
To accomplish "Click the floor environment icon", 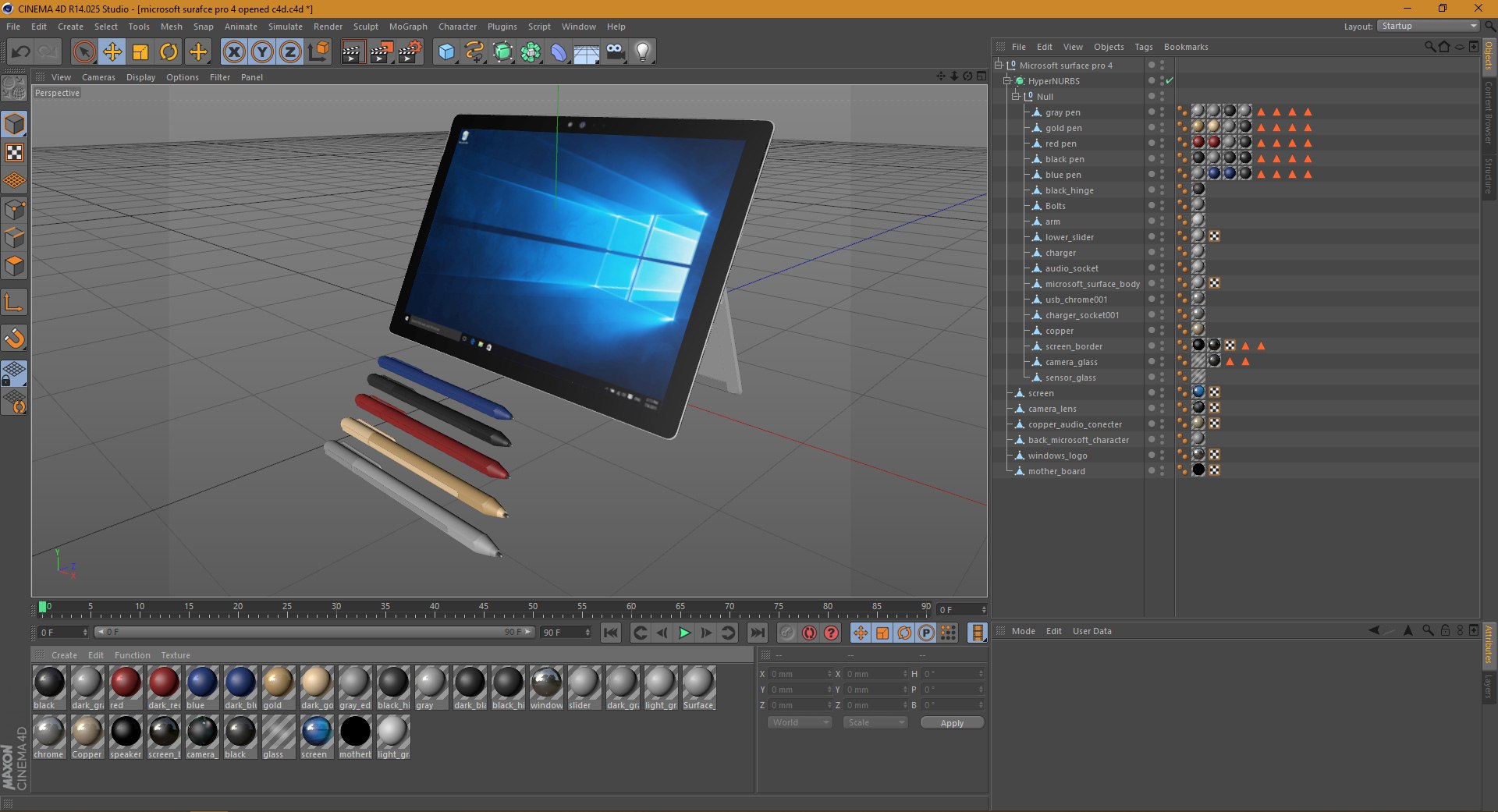I will (587, 52).
